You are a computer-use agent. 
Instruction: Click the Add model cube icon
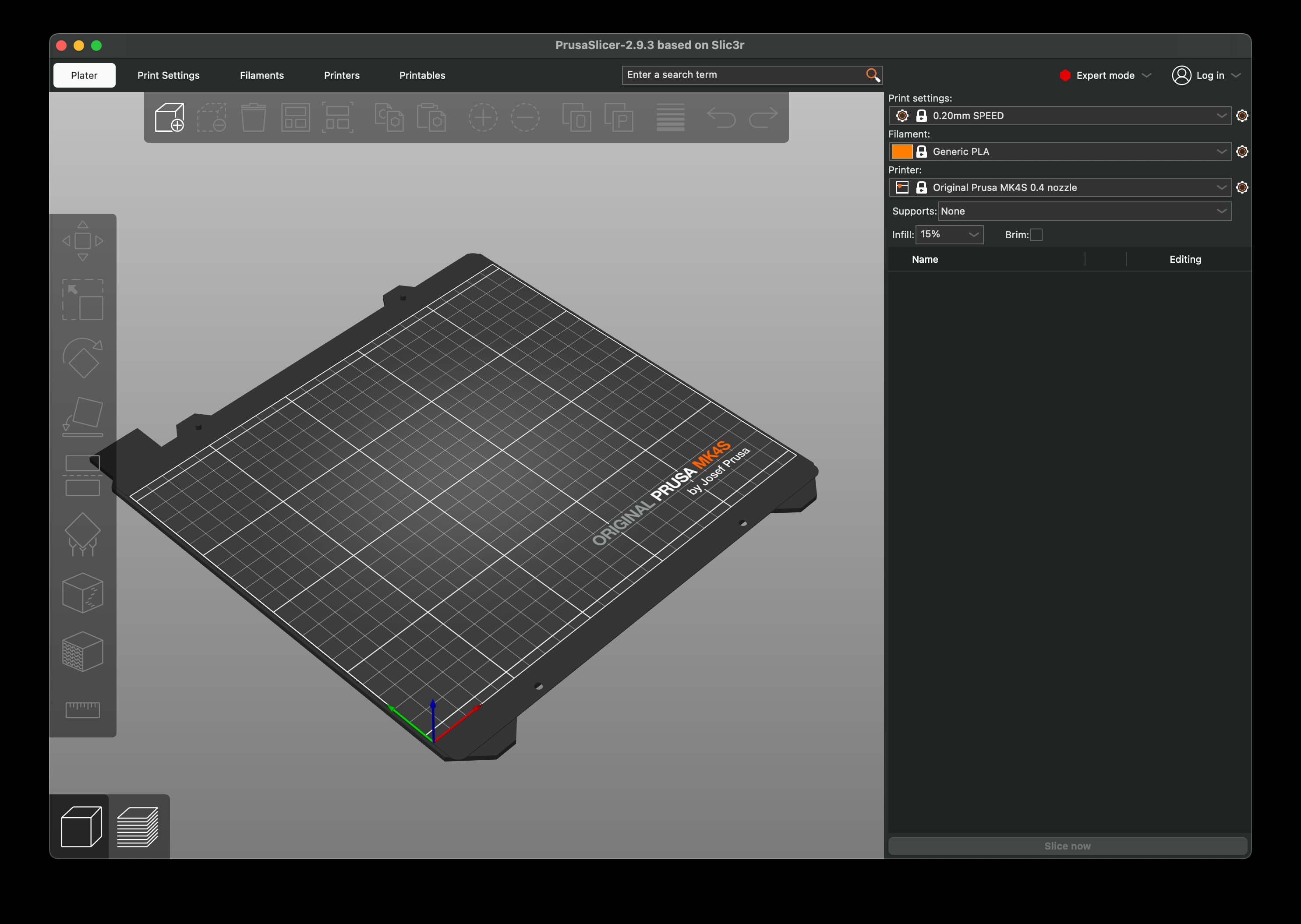coord(170,117)
